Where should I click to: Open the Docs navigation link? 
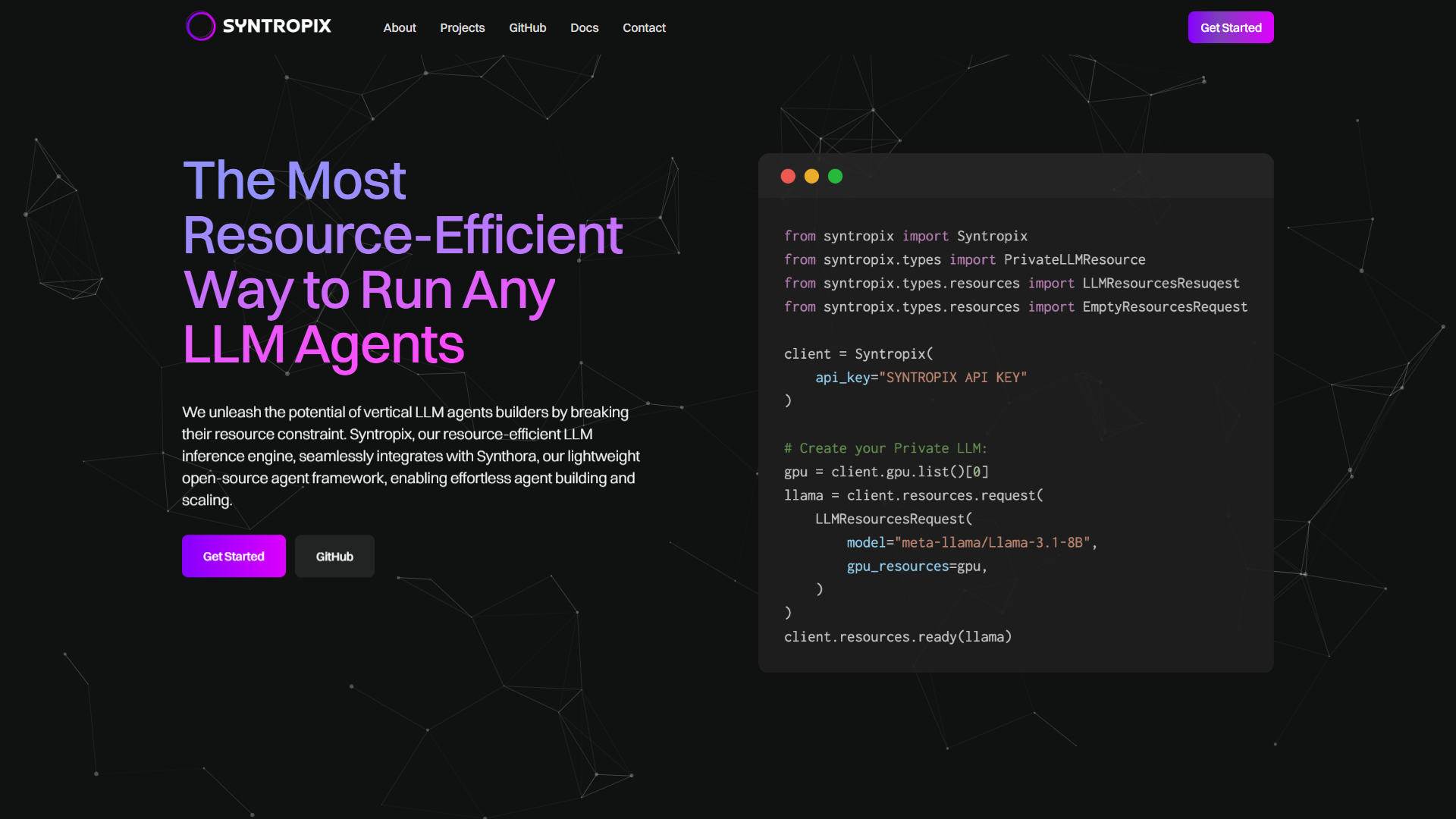tap(585, 27)
